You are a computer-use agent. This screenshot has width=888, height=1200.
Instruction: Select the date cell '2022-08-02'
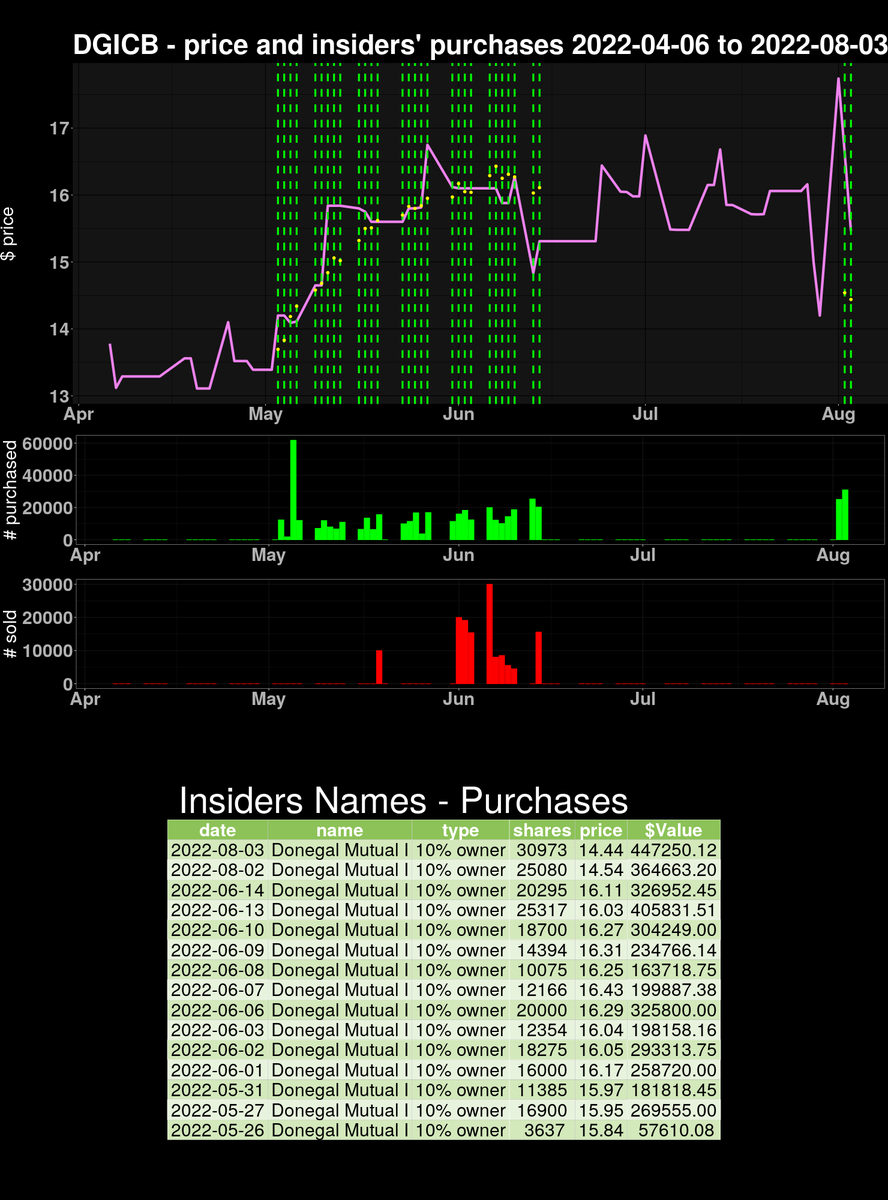point(218,870)
